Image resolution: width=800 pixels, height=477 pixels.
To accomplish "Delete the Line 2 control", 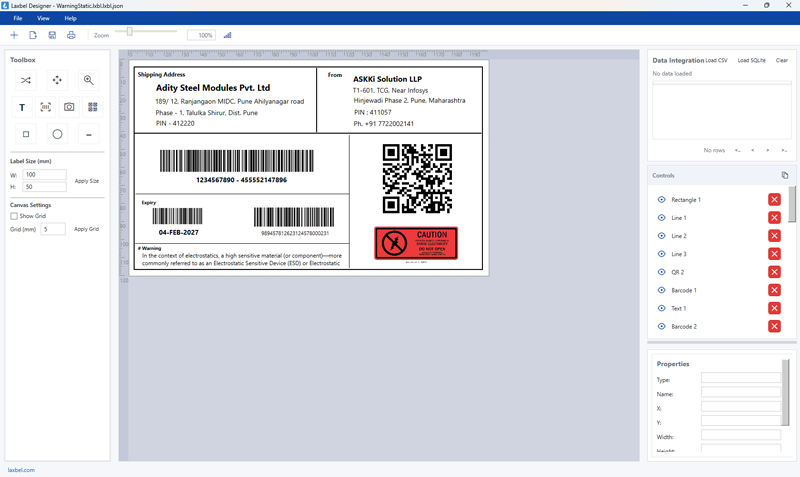I will 774,236.
